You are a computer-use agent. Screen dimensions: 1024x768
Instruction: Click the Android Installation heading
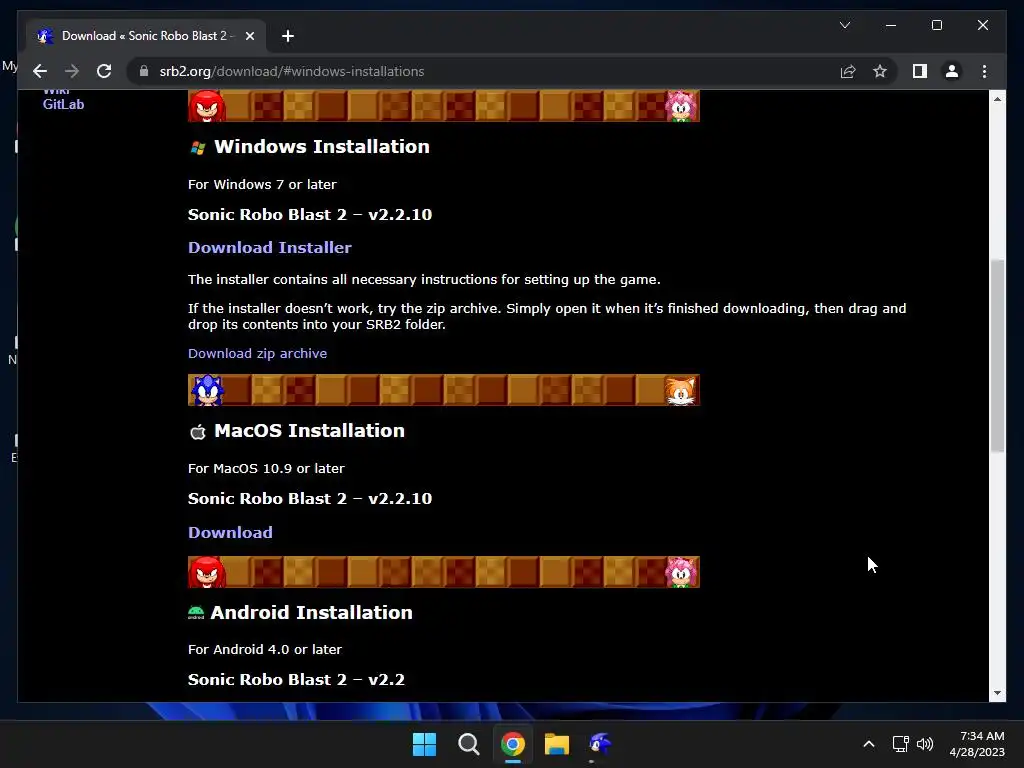[312, 613]
